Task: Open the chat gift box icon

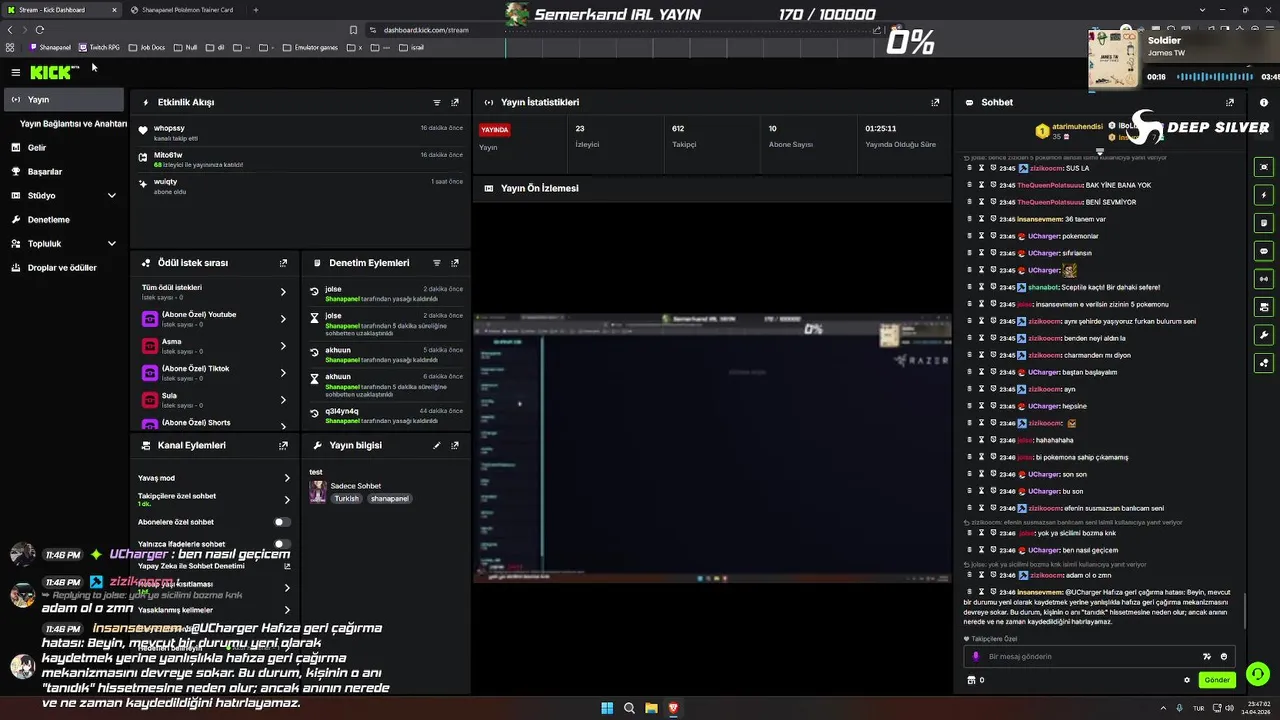Action: click(x=971, y=680)
